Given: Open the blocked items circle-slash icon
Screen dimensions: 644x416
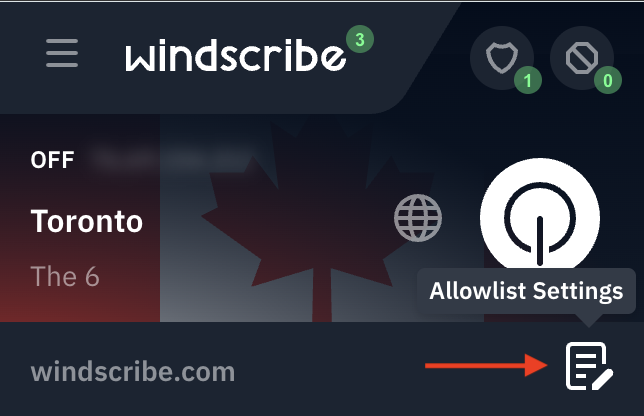Looking at the screenshot, I should (582, 58).
